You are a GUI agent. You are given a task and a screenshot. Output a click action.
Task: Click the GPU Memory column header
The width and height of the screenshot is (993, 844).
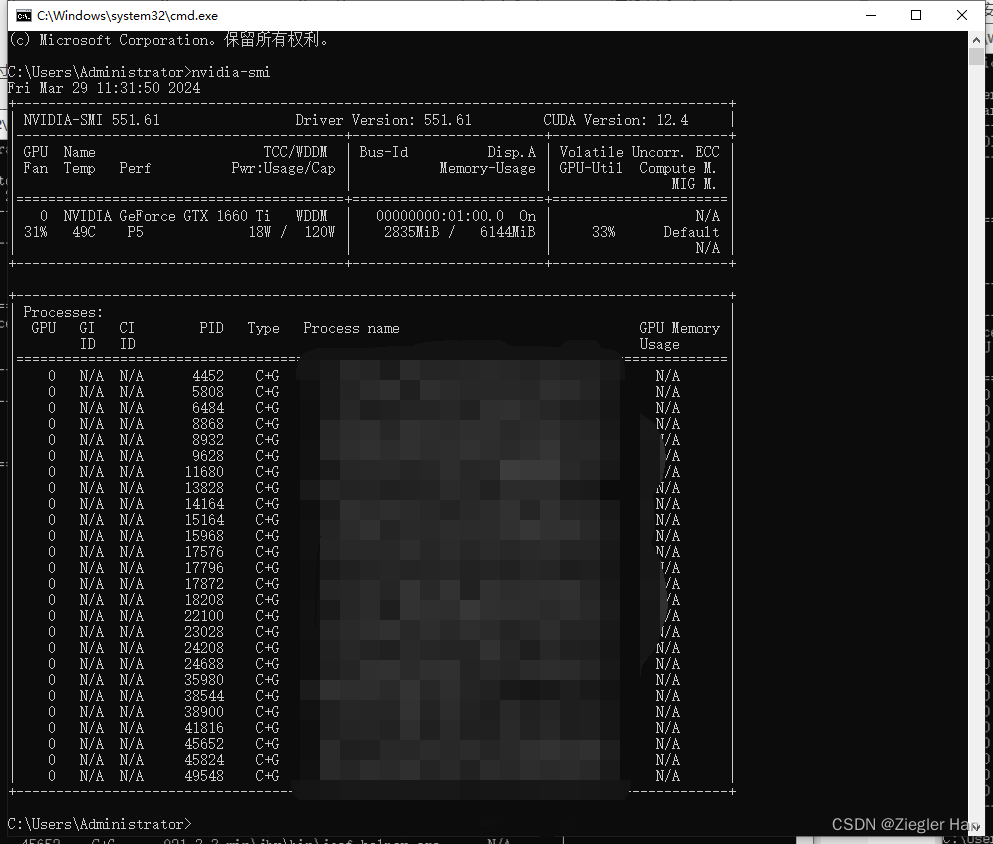tap(680, 328)
